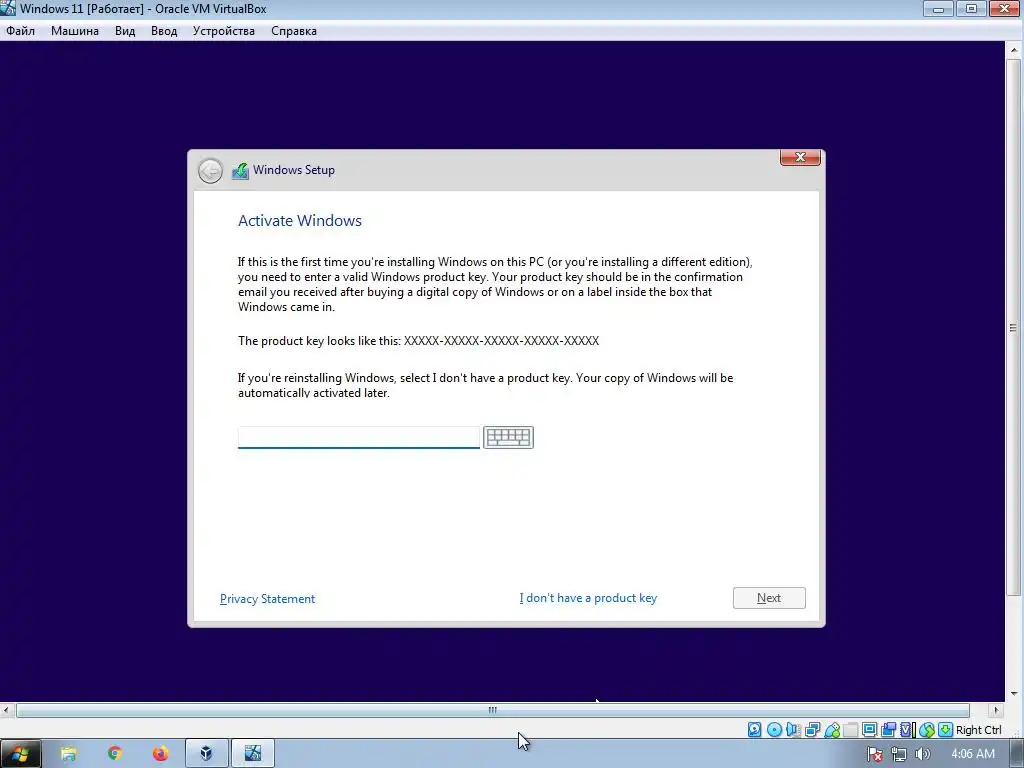
Task: Switch to VirtualBox Manager taskbar button
Action: tap(206, 754)
